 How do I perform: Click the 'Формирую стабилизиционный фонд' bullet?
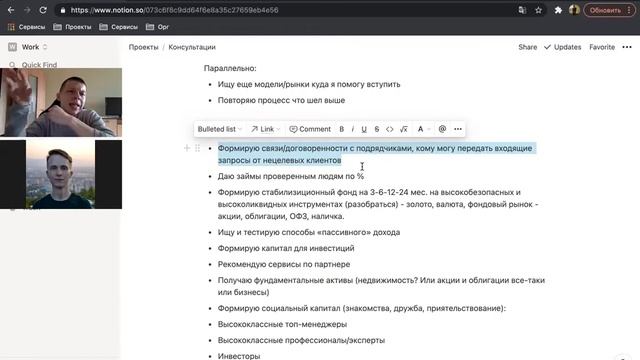pyautogui.click(x=378, y=204)
